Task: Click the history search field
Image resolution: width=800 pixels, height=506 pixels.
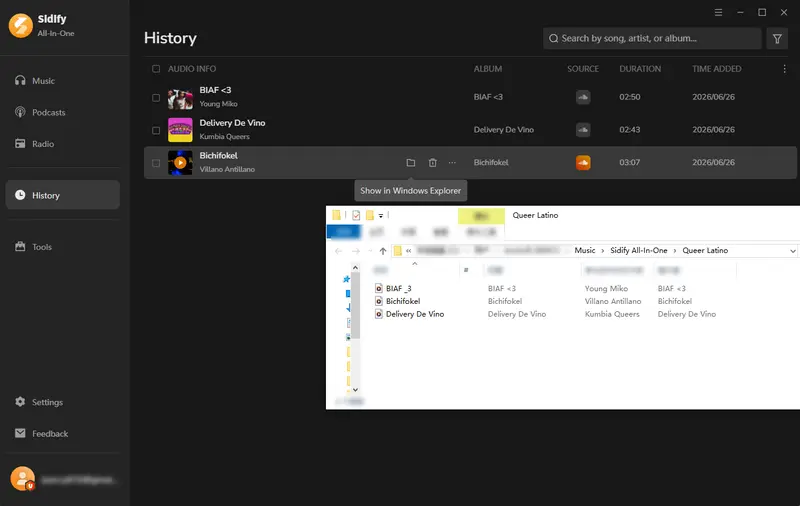Action: [652, 38]
